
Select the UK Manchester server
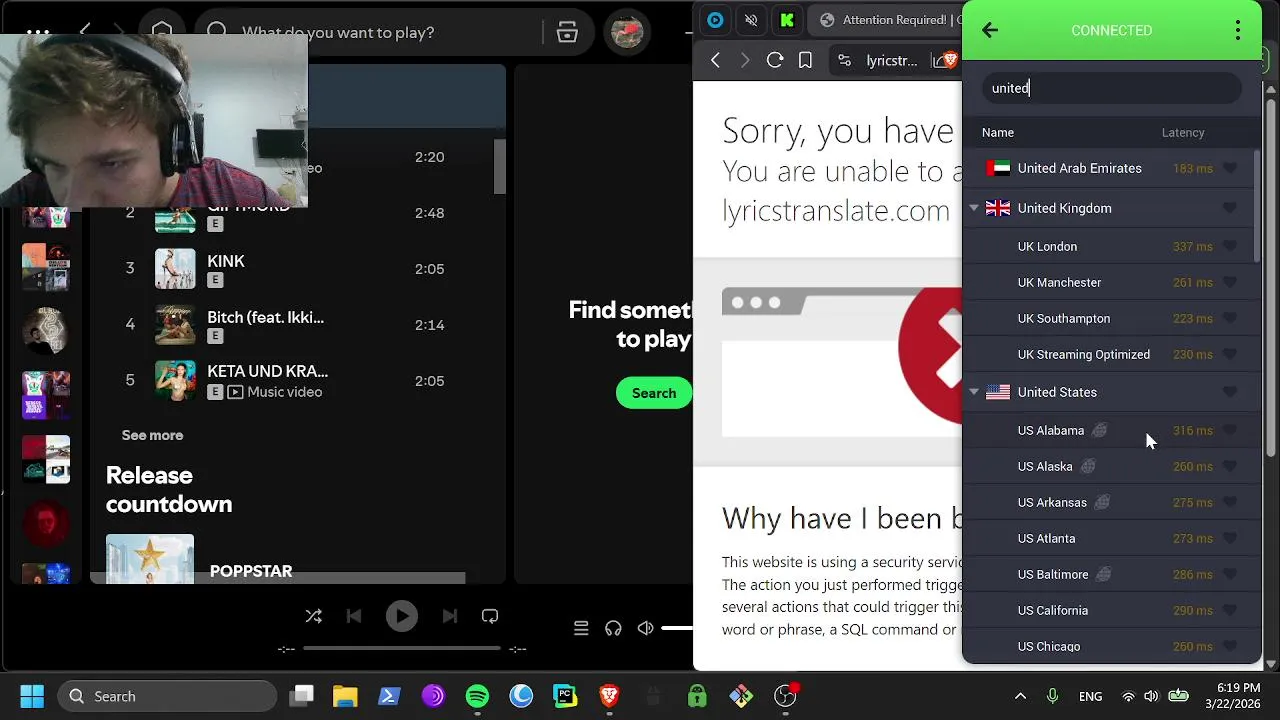point(1110,282)
